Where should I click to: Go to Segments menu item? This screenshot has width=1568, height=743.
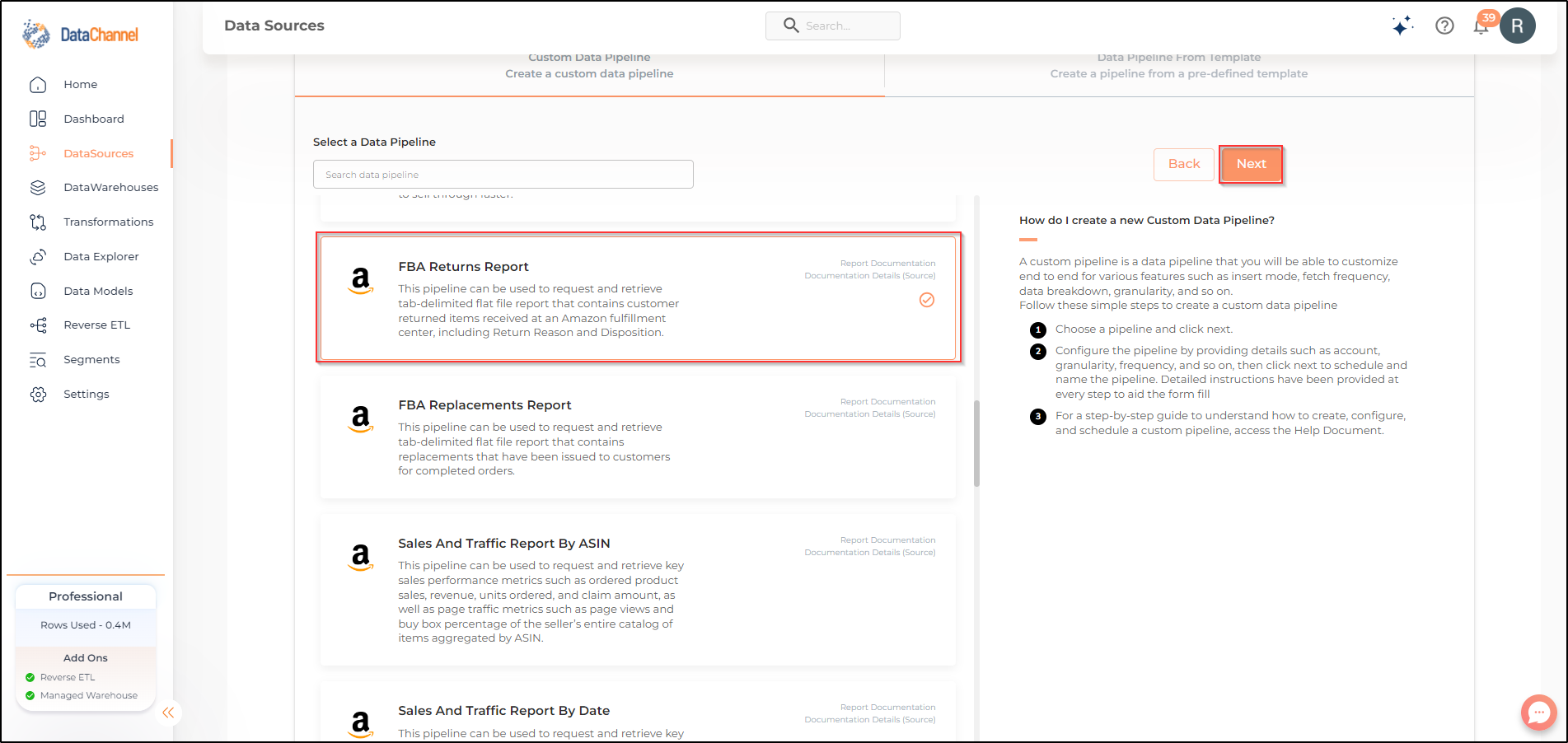click(91, 359)
